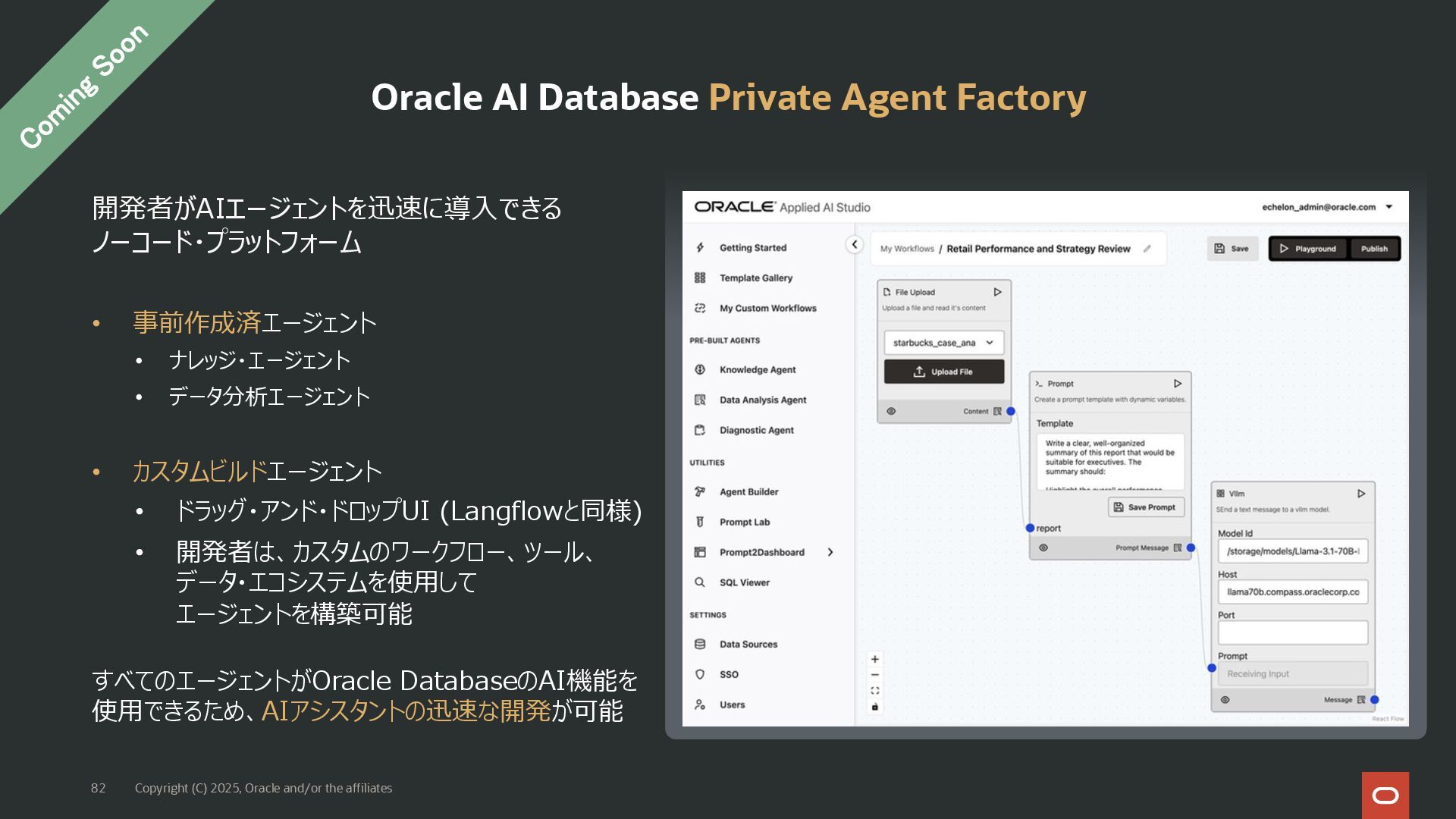Open the Template Gallery menu item
Image resolution: width=1456 pixels, height=819 pixels.
point(755,278)
